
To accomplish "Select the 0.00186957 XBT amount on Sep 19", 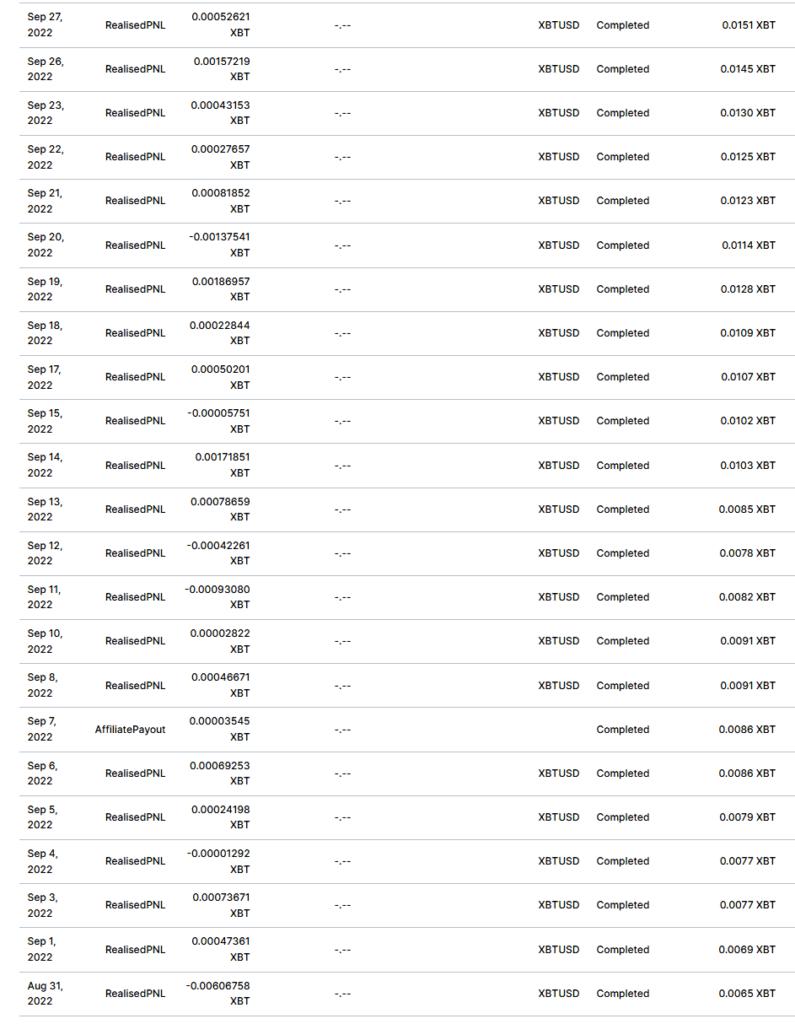I will 221,289.
